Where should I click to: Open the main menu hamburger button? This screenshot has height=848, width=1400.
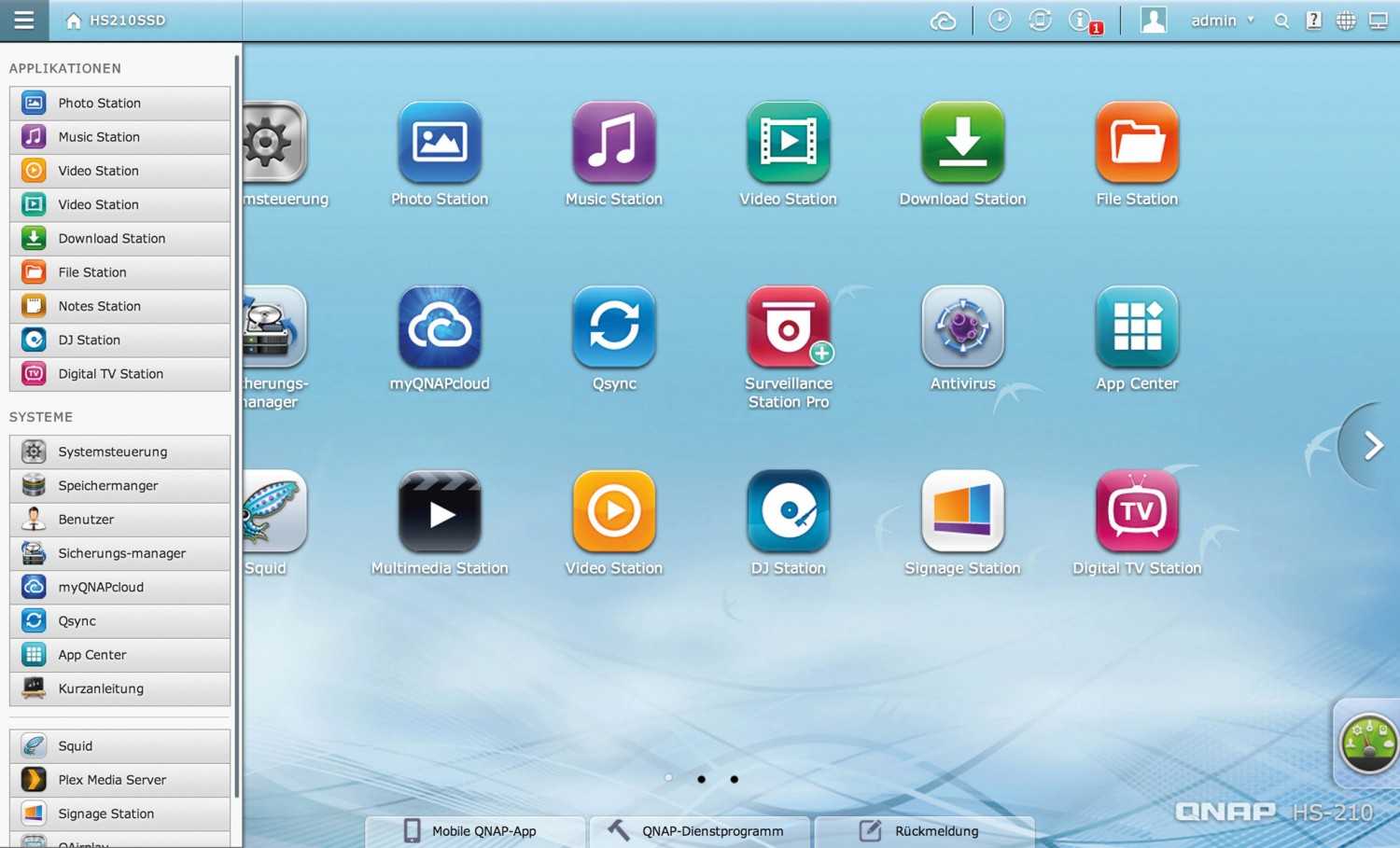tap(24, 21)
